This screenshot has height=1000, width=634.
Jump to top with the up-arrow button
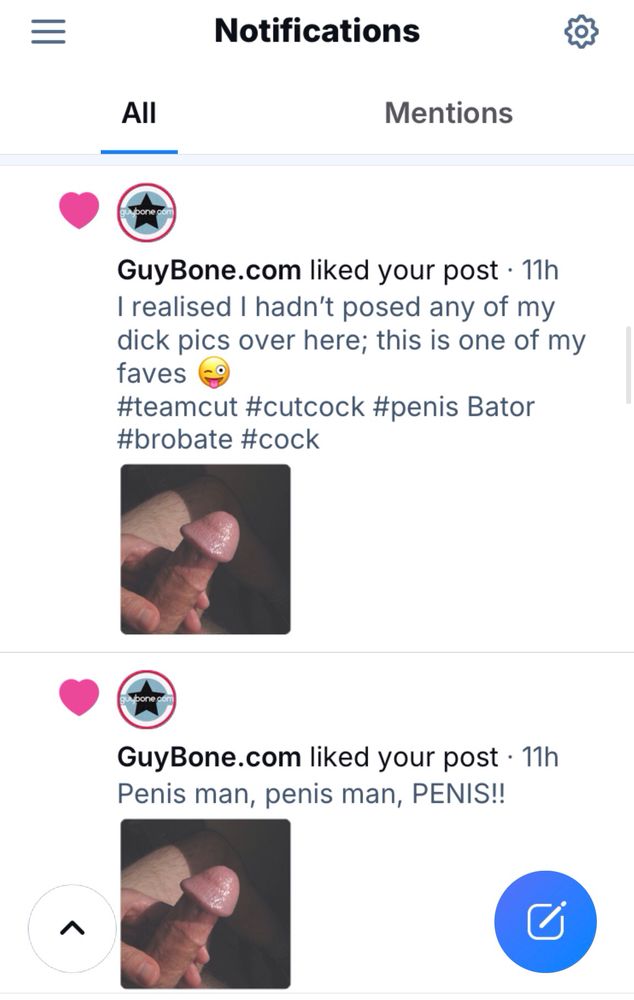(72, 928)
